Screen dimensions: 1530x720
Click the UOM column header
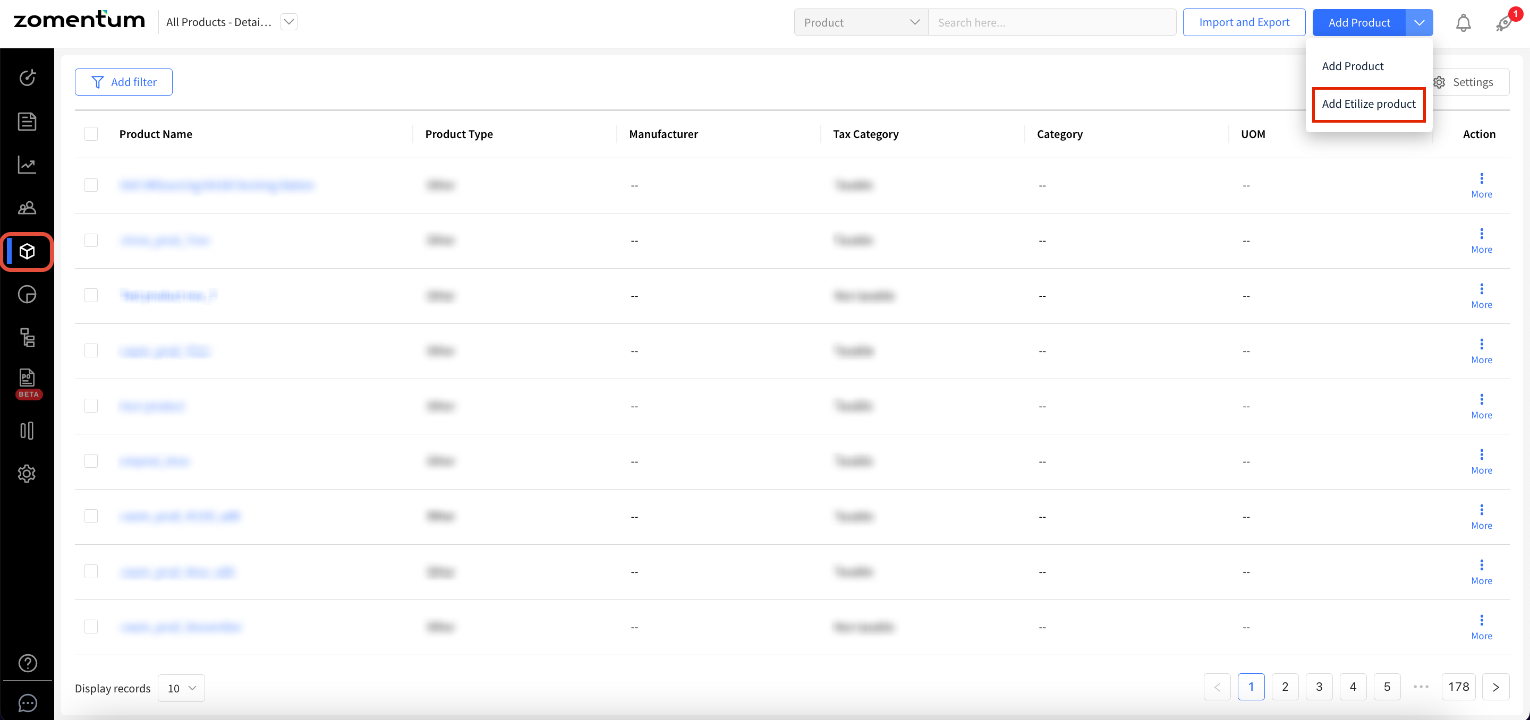coord(1253,134)
